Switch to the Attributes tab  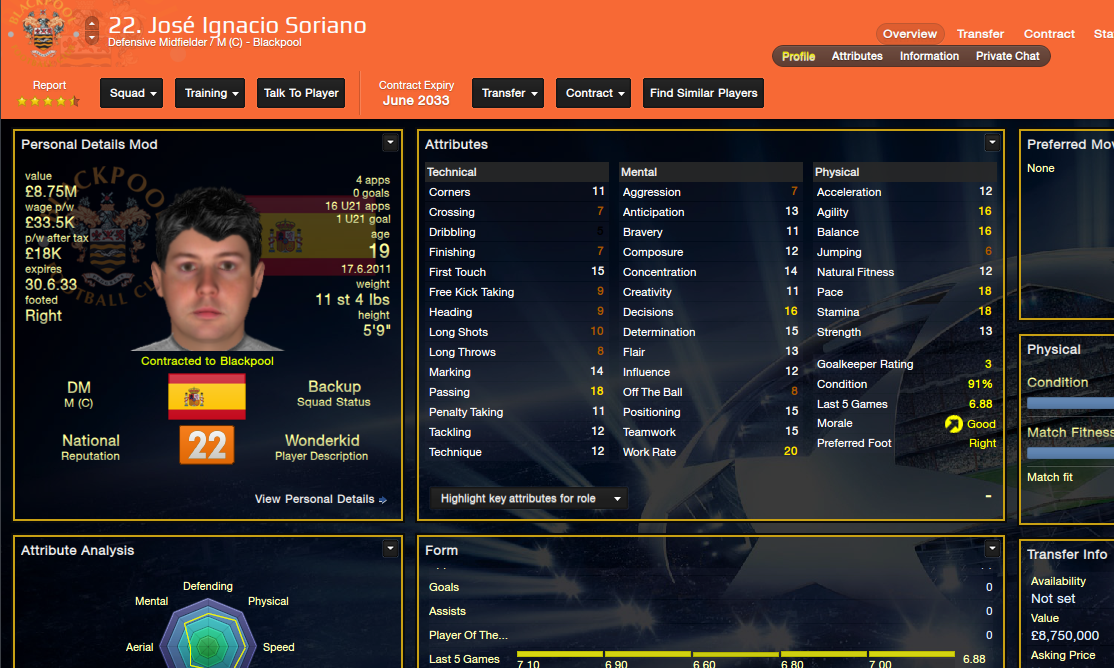tap(857, 56)
